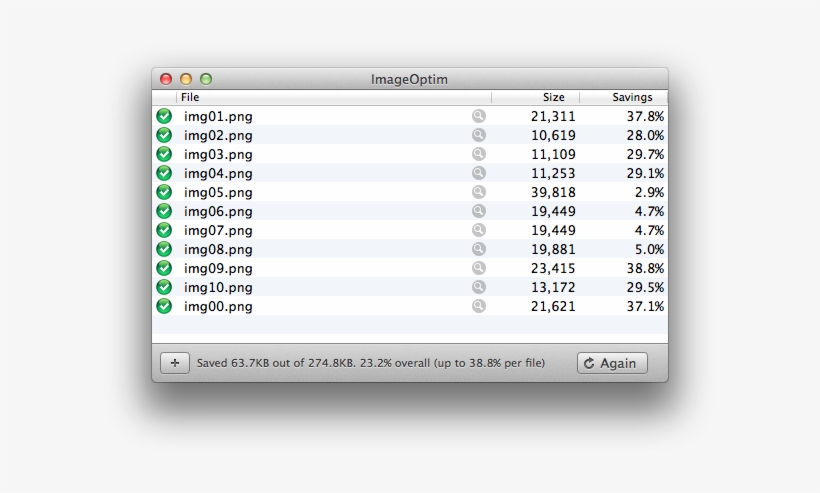Screen dimensions: 820x493
Task: Reveal img03.png using its magnifier icon
Action: [479, 154]
